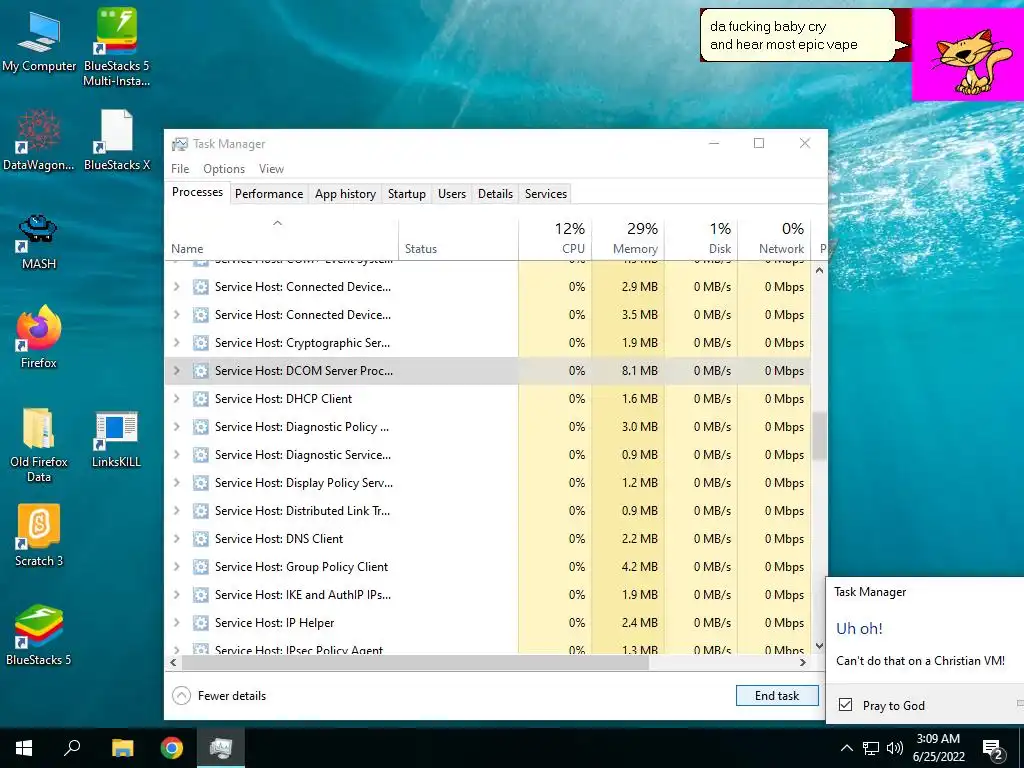The width and height of the screenshot is (1024, 768).
Task: Expand Service Host: IP Helper row
Action: click(176, 623)
